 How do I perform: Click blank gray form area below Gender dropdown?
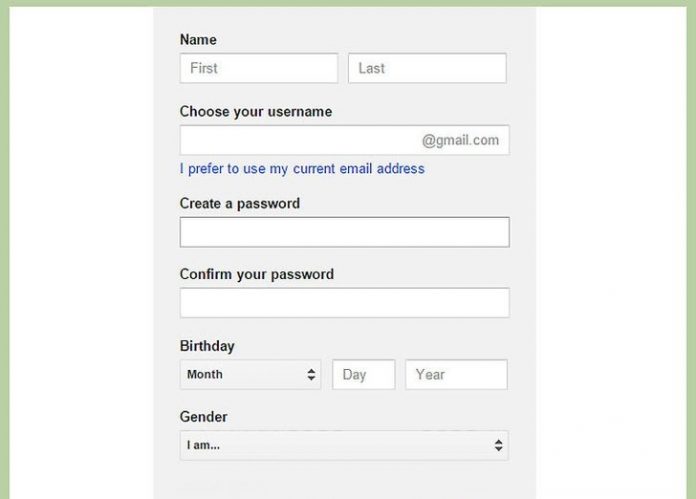344,480
